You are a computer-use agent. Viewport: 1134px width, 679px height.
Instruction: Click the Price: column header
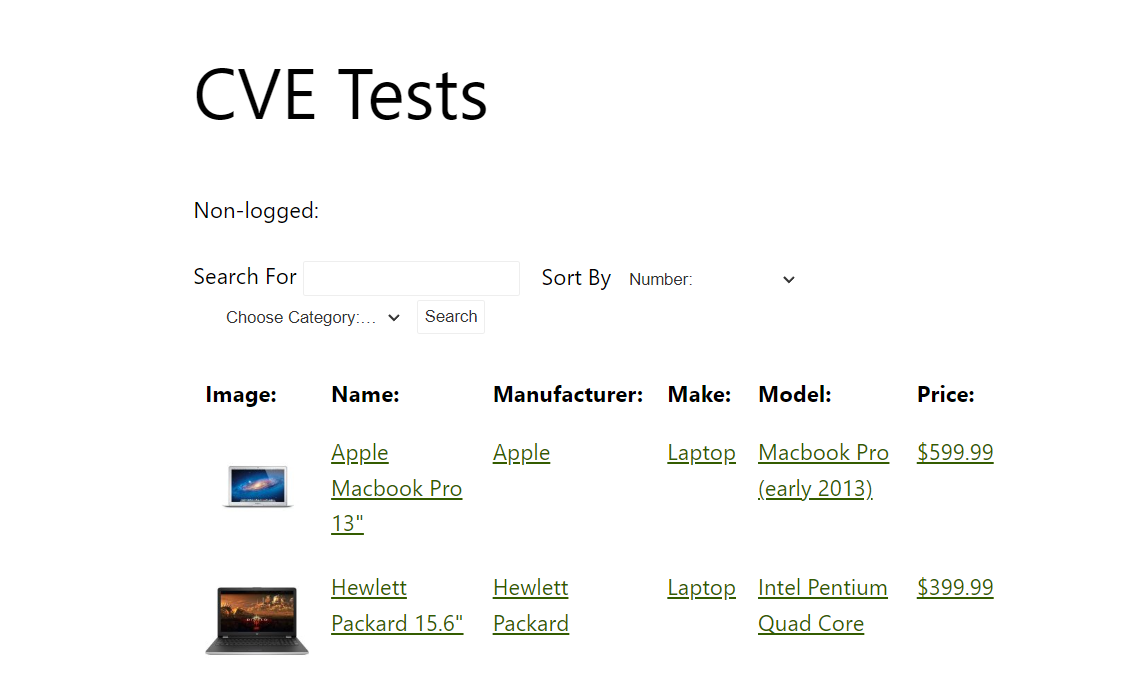(x=946, y=395)
